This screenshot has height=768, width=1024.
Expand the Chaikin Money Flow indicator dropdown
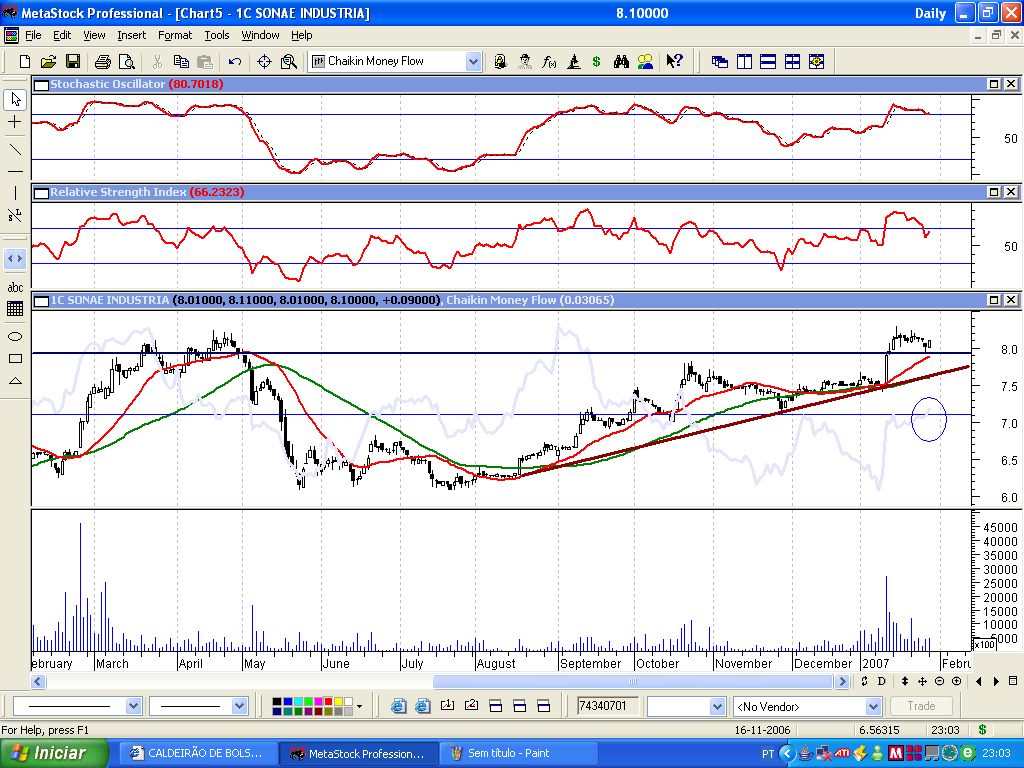pyautogui.click(x=473, y=61)
